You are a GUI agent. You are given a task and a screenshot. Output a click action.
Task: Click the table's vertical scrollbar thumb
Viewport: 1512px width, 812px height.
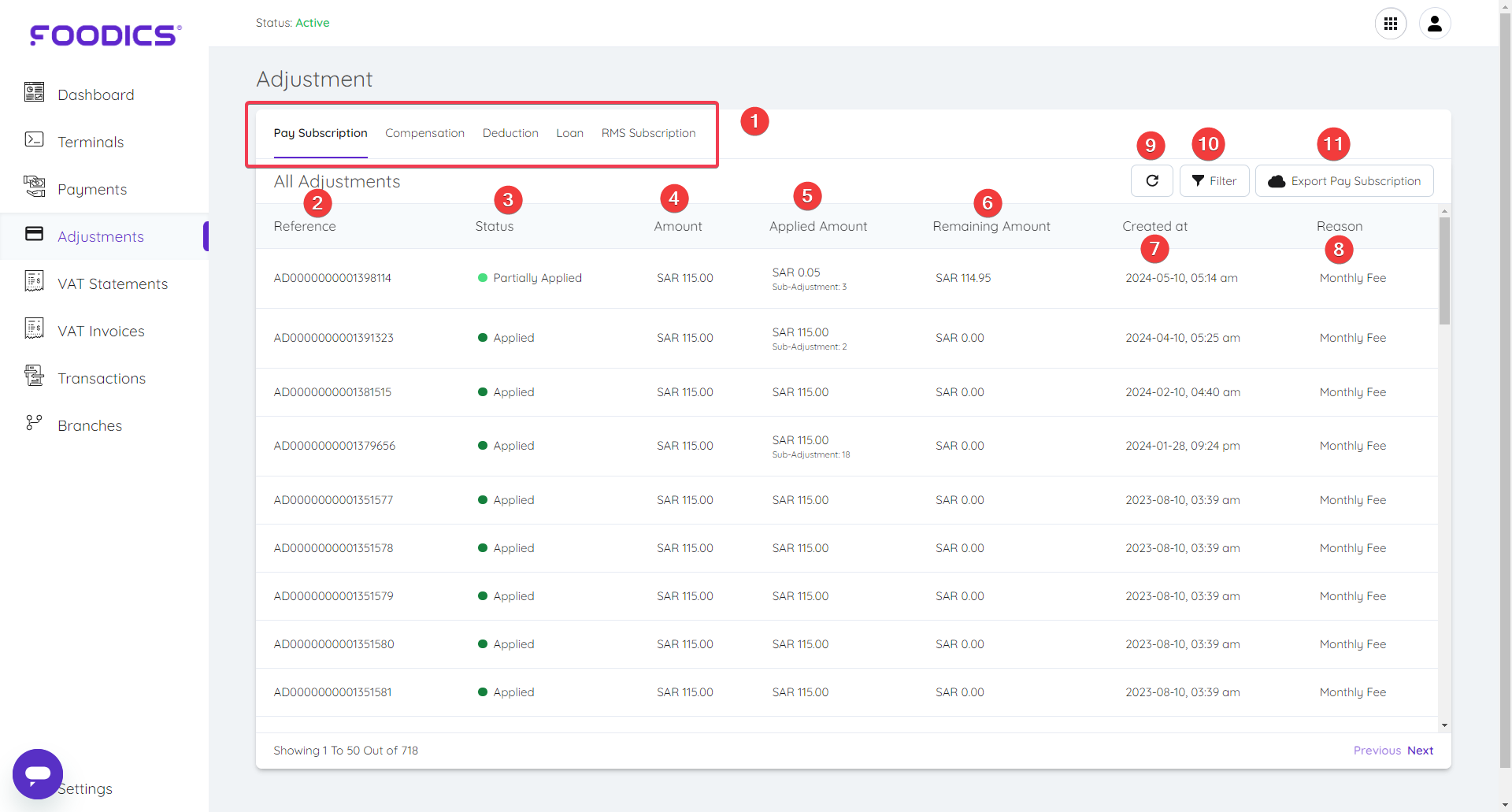[x=1444, y=272]
